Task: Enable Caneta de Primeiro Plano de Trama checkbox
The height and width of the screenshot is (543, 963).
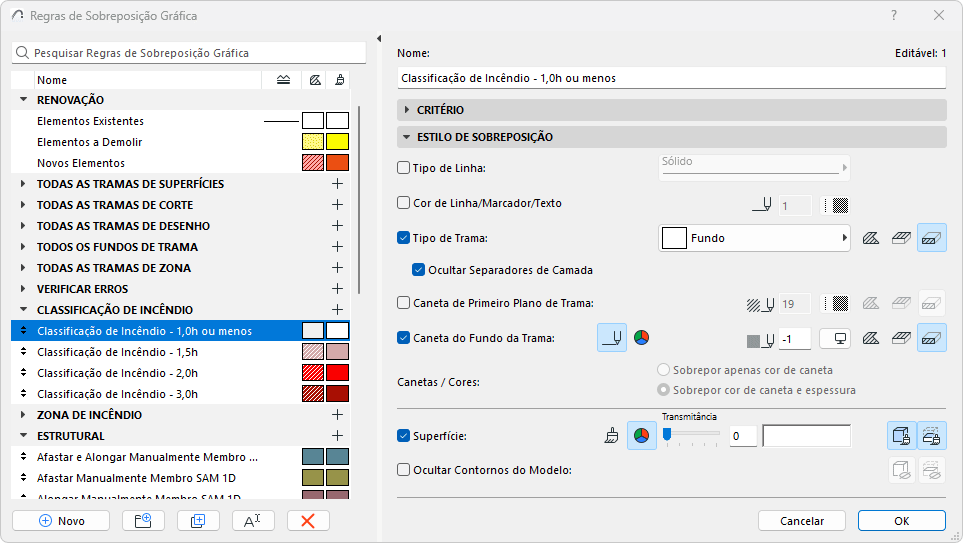Action: [404, 303]
